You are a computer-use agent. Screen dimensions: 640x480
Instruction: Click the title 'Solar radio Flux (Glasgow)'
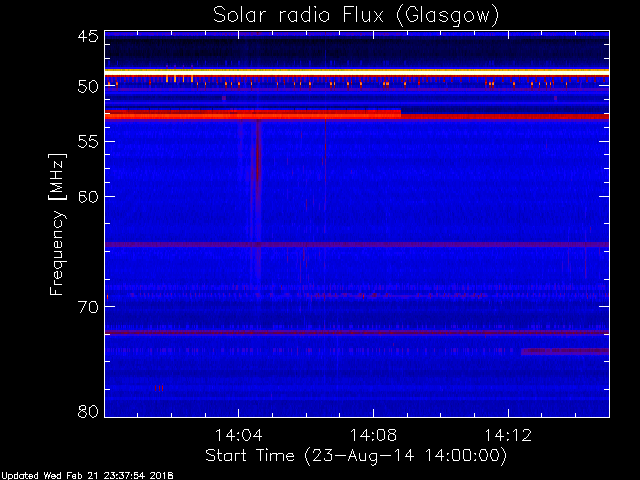click(356, 15)
